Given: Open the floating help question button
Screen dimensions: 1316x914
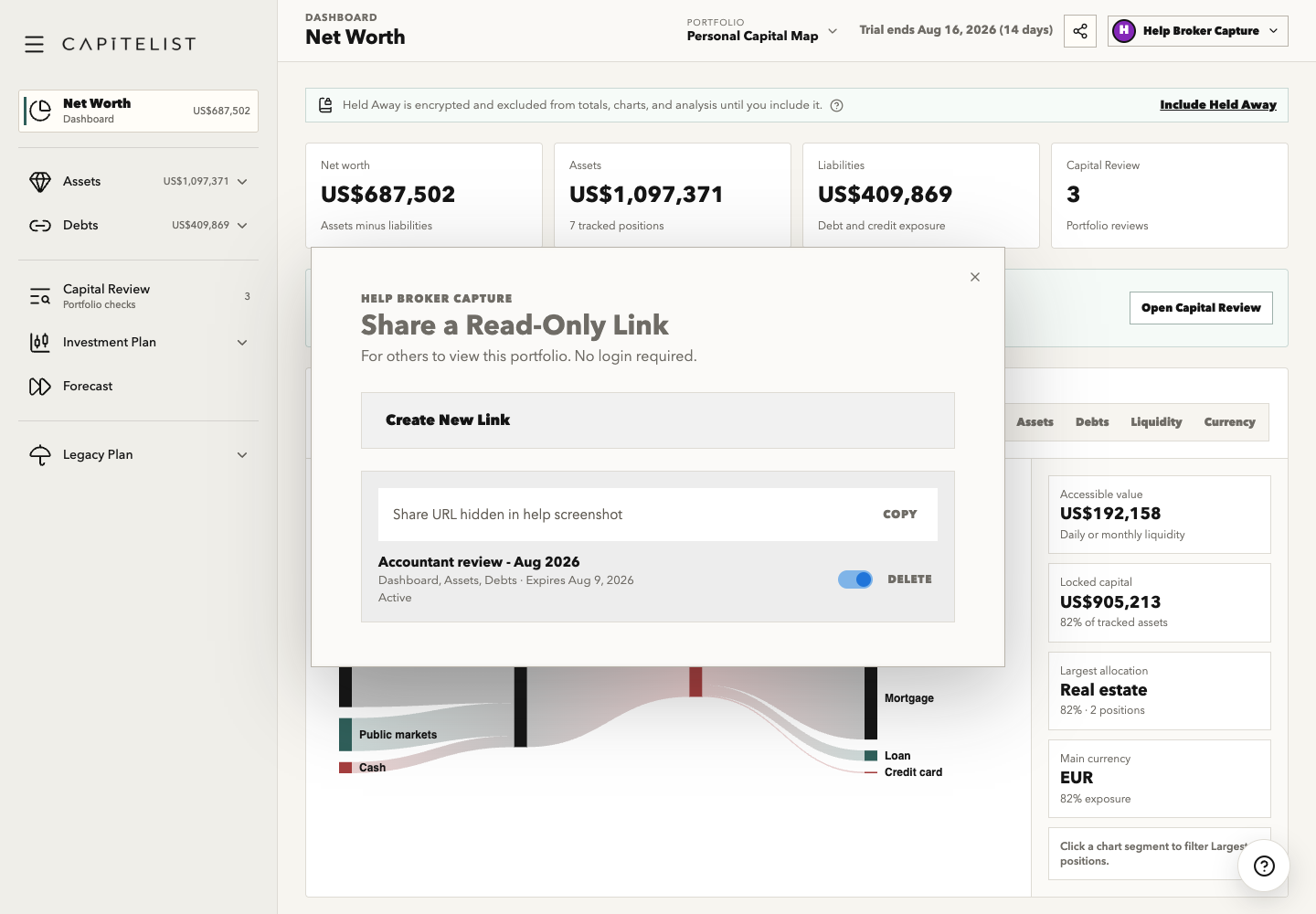Looking at the screenshot, I should [x=1264, y=866].
